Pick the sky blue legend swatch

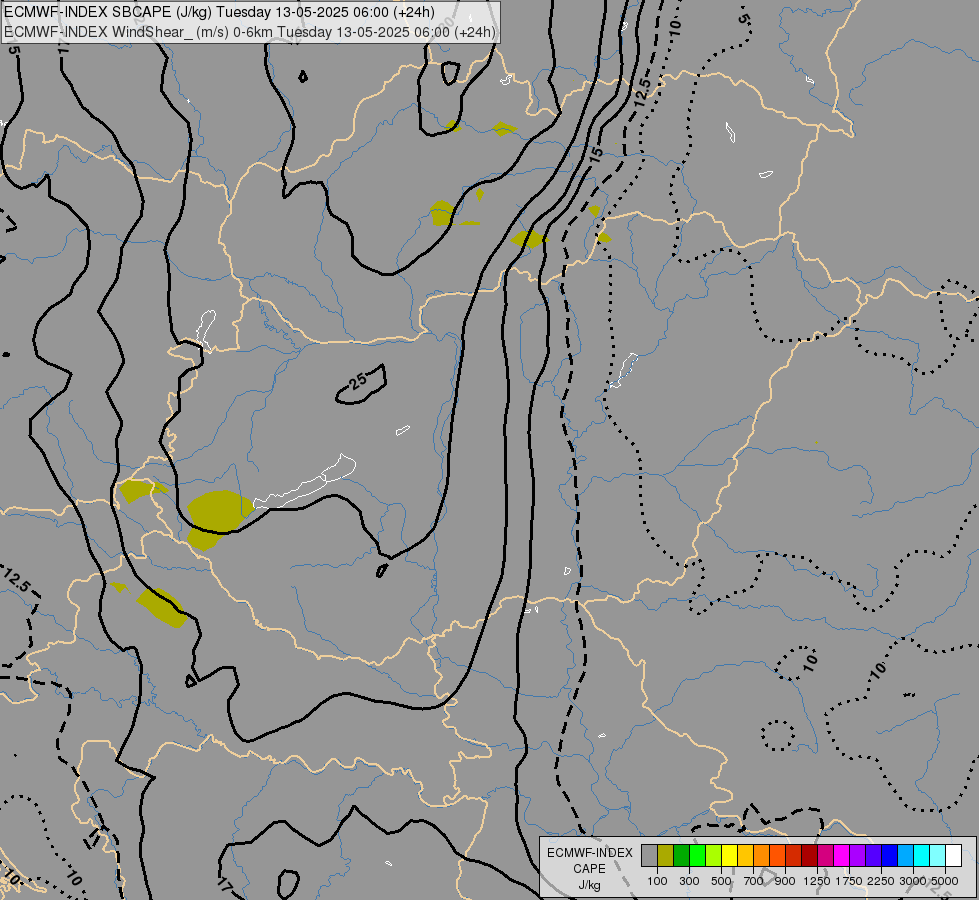point(905,855)
